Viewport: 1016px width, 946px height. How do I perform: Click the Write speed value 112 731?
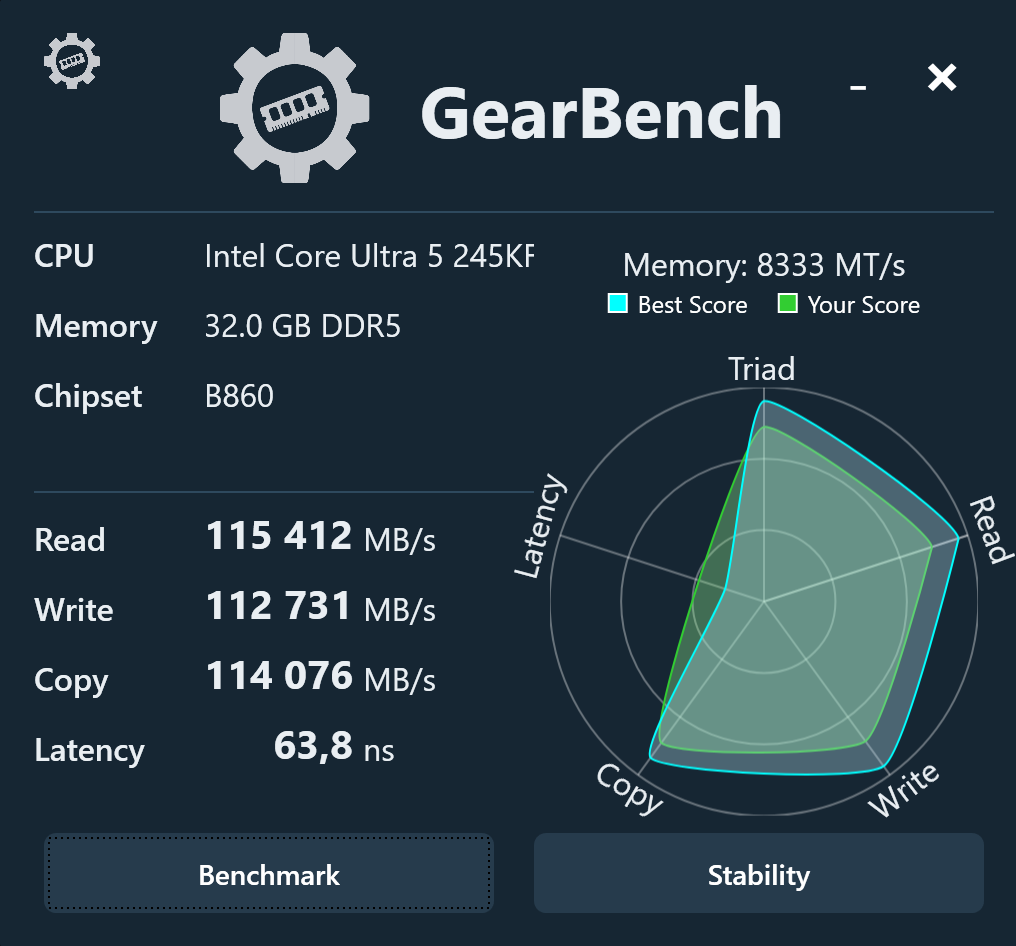pyautogui.click(x=279, y=606)
